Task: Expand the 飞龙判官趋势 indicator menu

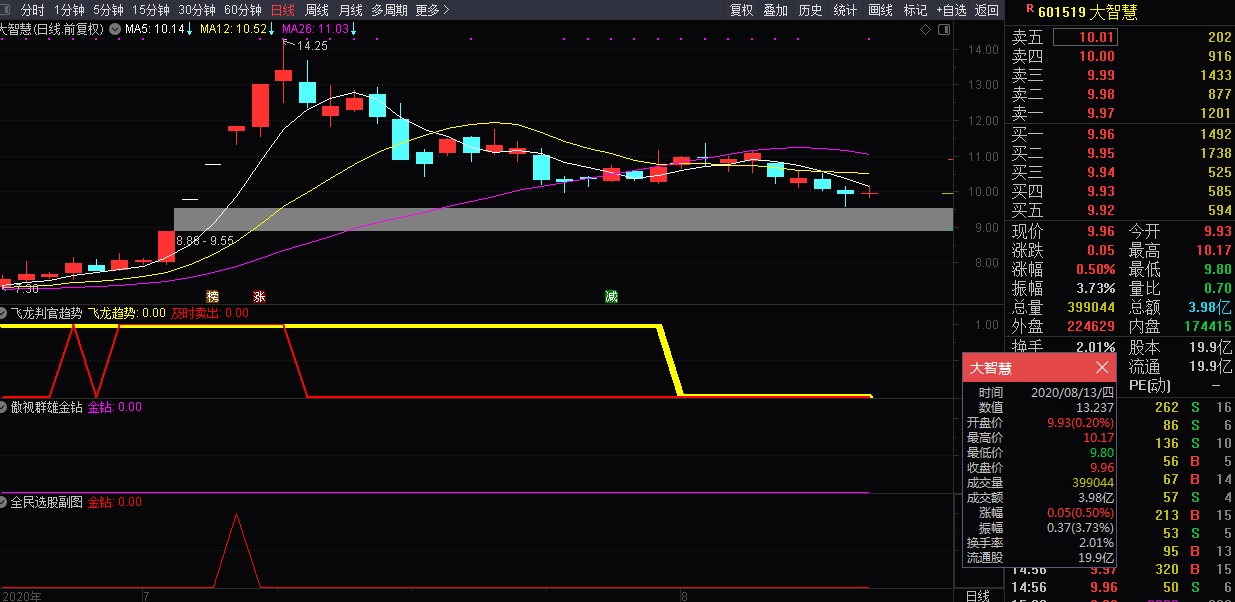Action: (x=5, y=313)
